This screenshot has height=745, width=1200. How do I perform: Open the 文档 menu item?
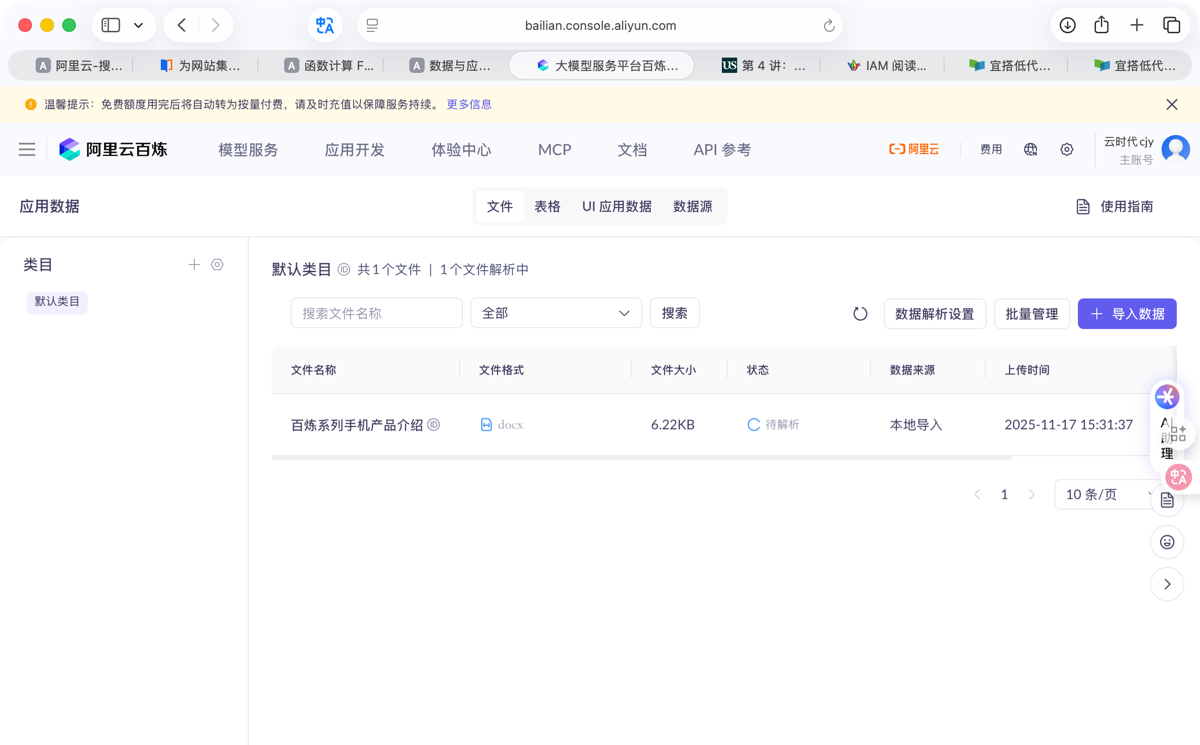coord(632,150)
